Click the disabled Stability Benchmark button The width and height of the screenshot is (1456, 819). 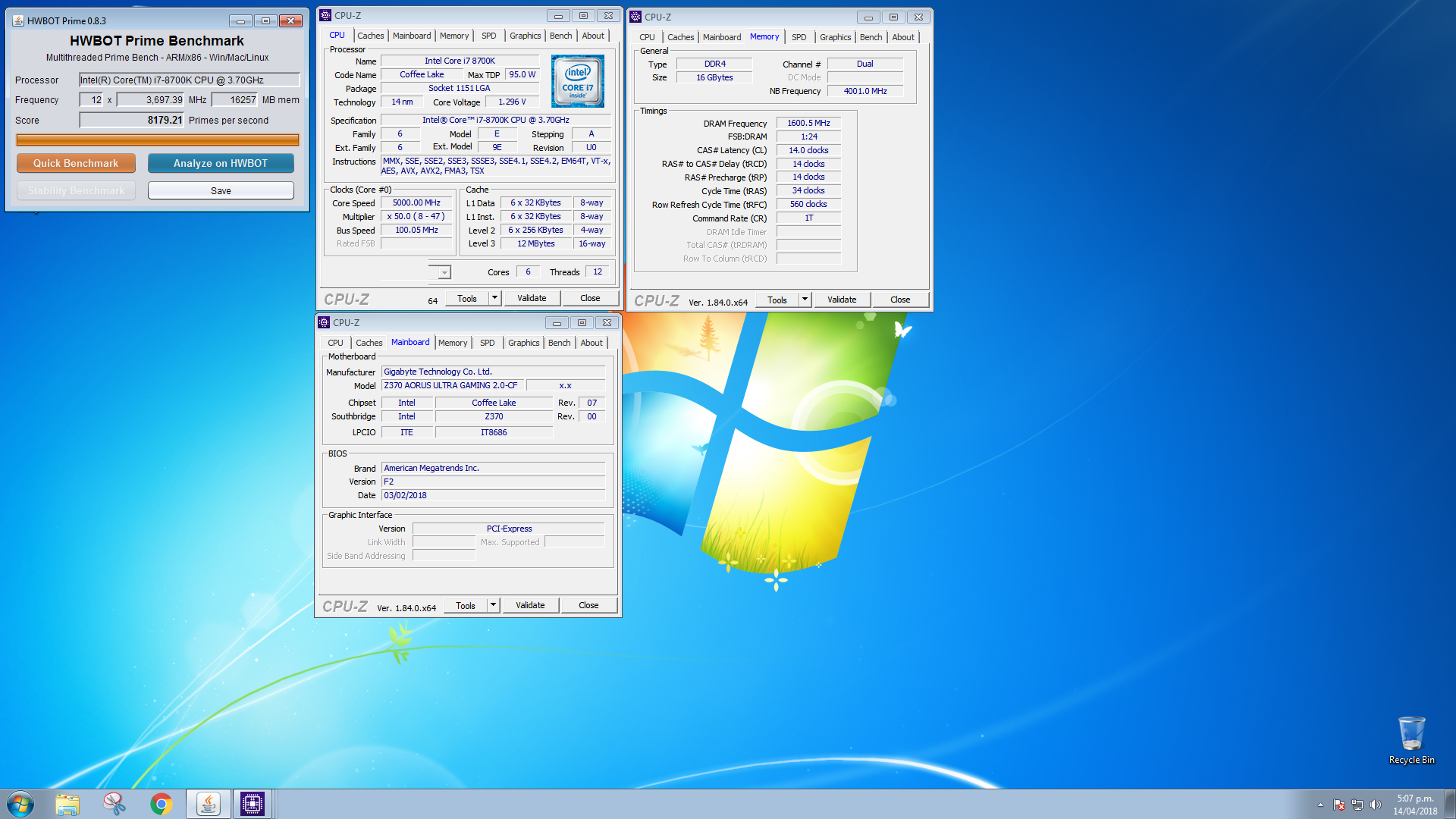[76, 190]
